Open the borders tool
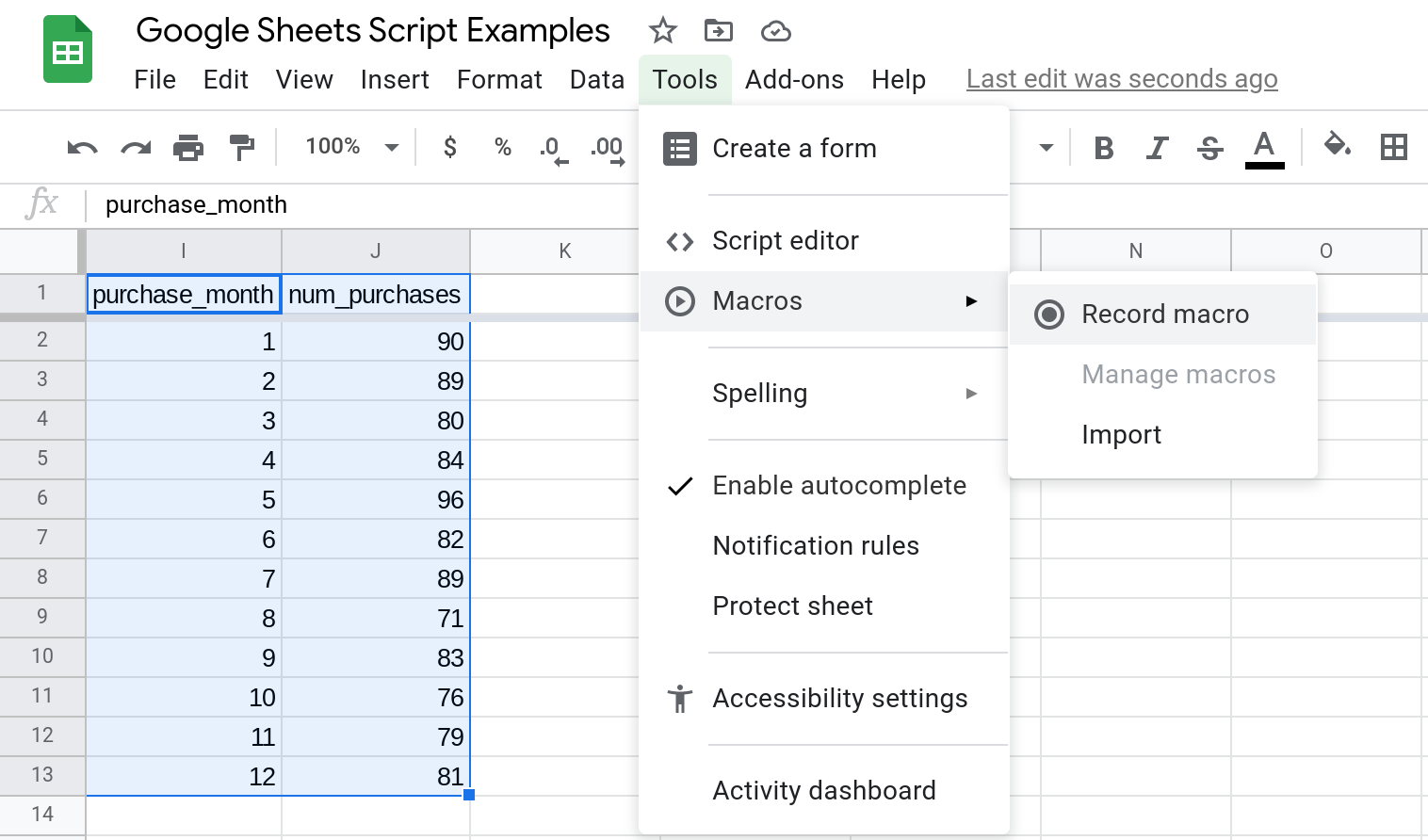This screenshot has width=1428, height=840. click(x=1393, y=147)
